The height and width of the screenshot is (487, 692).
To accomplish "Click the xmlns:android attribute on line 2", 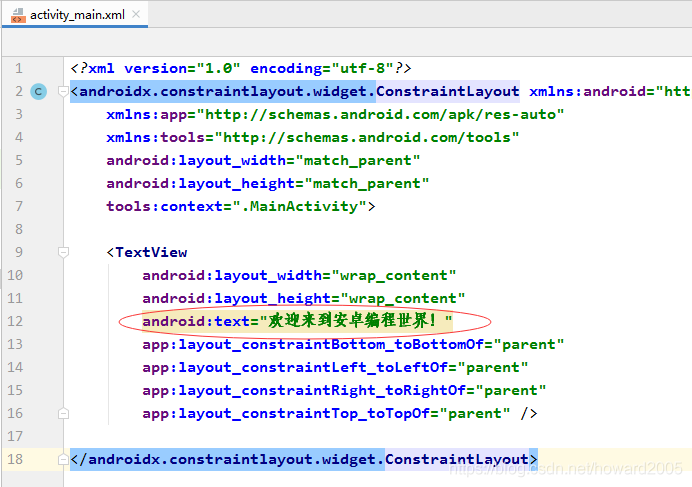I will (610, 91).
